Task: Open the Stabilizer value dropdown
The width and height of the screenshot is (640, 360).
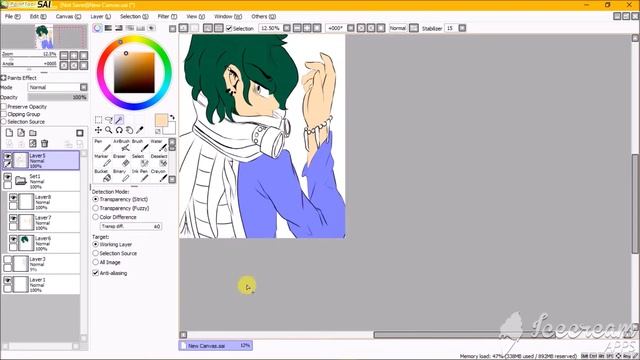Action: point(462,28)
